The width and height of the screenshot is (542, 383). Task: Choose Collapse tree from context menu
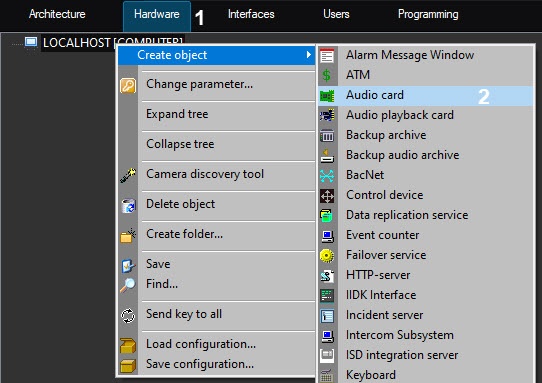pyautogui.click(x=180, y=144)
